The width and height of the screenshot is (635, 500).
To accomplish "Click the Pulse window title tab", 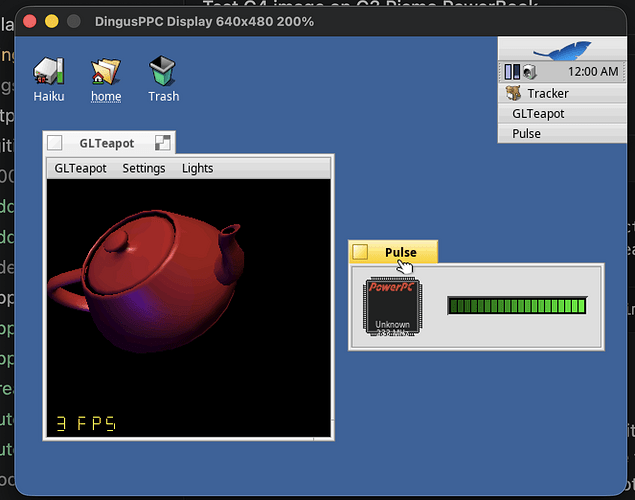I will (x=393, y=252).
